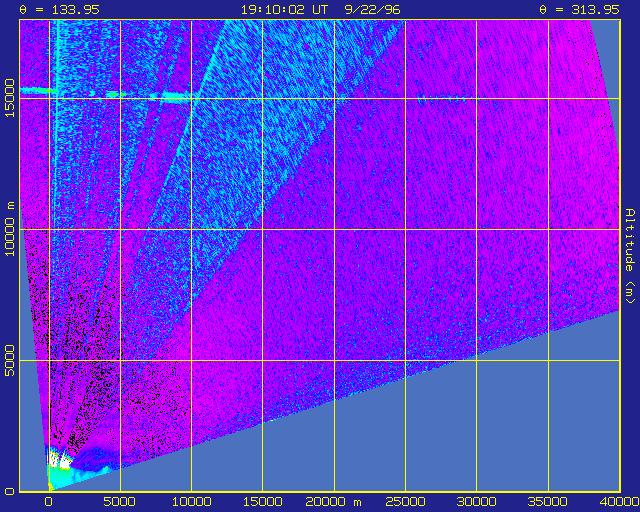This screenshot has width=640, height=512.
Task: Click the 40000 range tick label
Action: [618, 502]
